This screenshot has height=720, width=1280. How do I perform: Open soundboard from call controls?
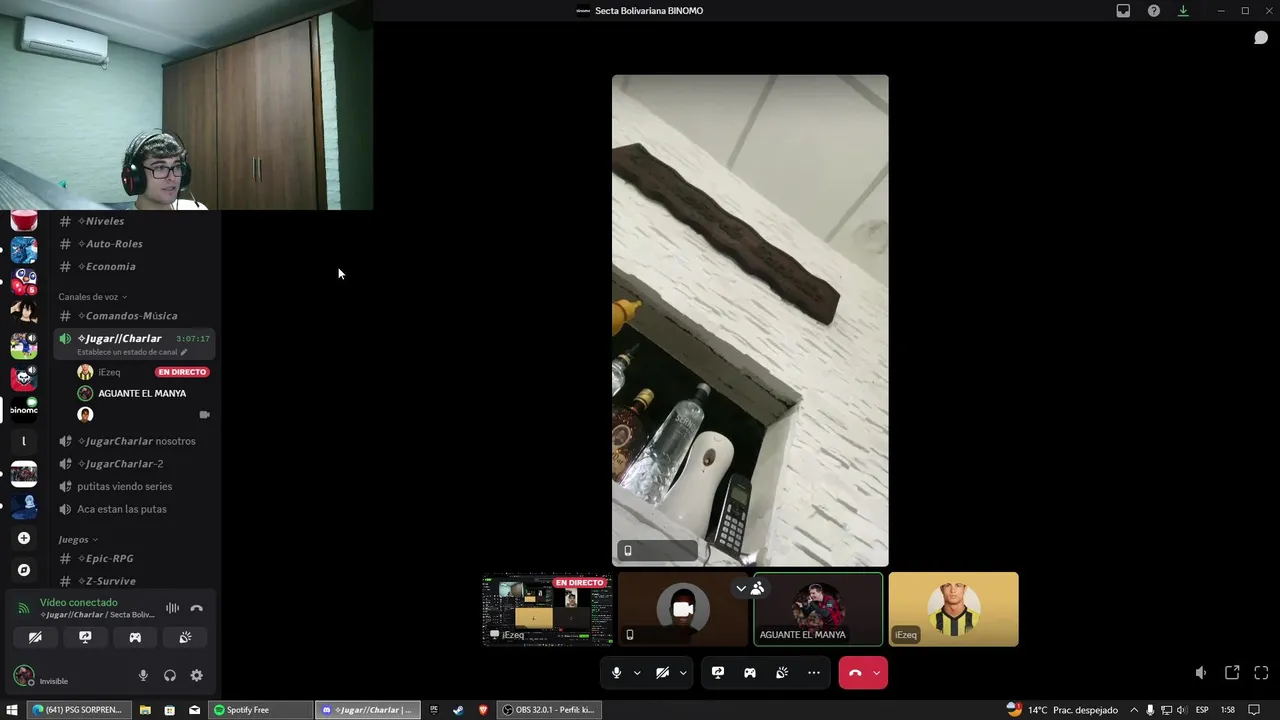(x=782, y=673)
